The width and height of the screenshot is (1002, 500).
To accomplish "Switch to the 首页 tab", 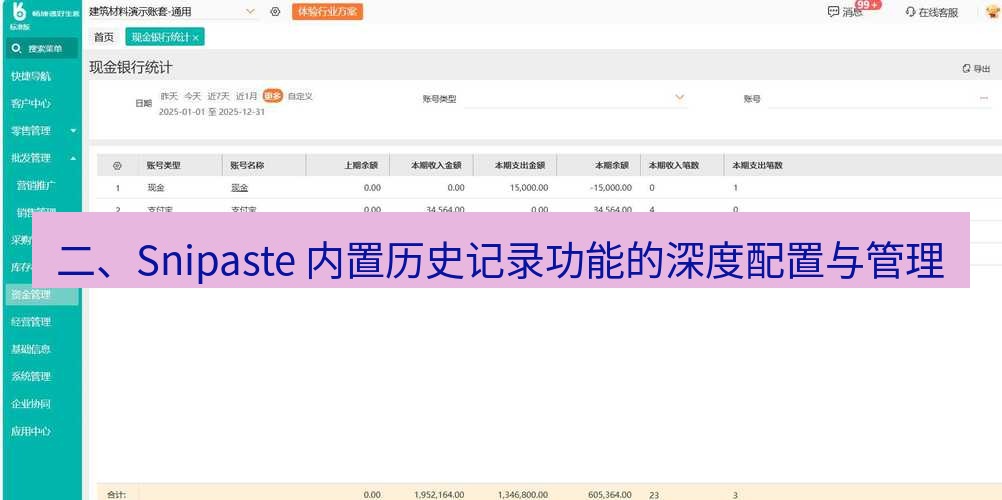I will click(104, 38).
